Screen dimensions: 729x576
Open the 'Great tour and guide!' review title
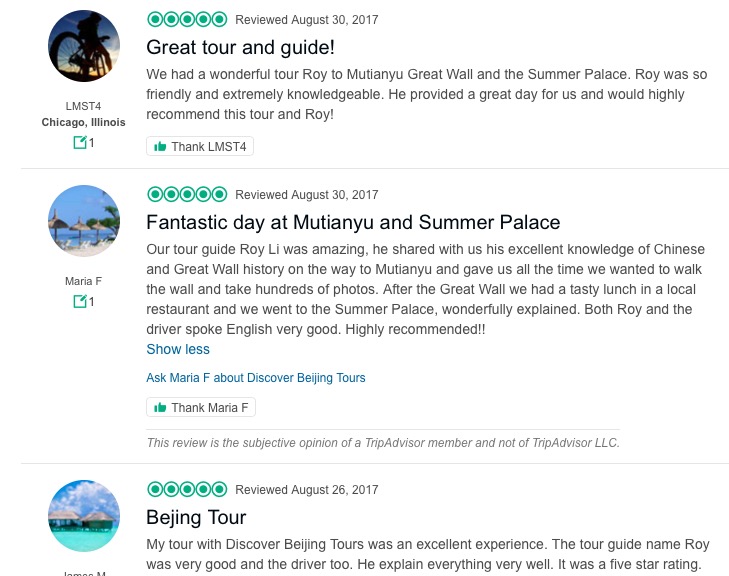tap(240, 47)
